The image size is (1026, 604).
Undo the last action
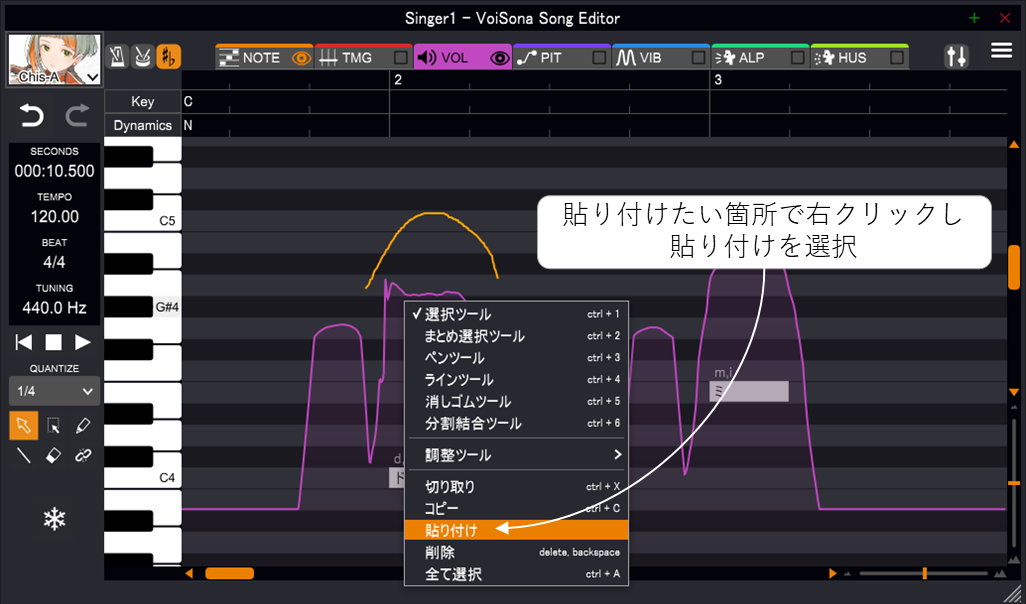click(x=31, y=116)
